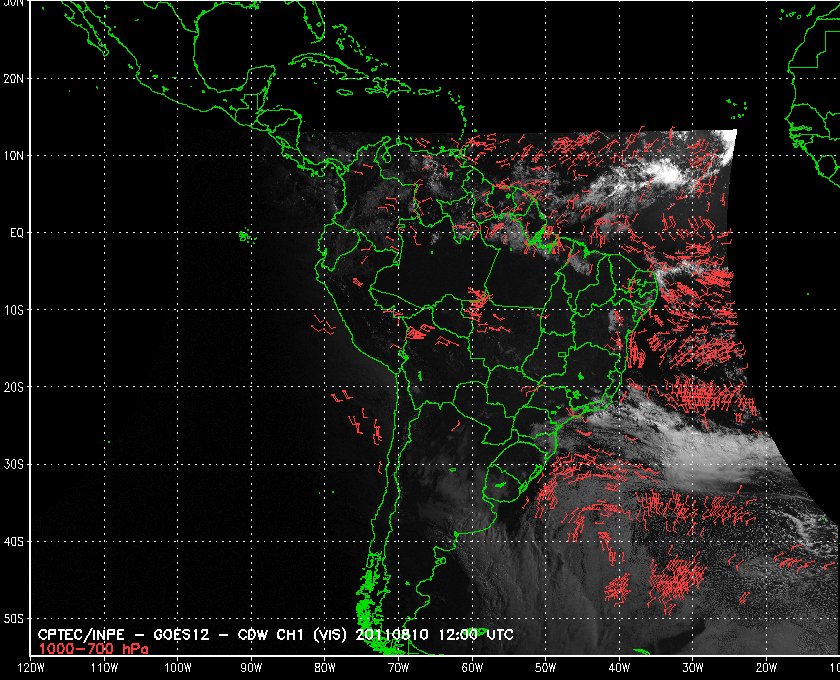This screenshot has width=840, height=680.
Task: Click the 10S latitude label
Action: [14, 310]
